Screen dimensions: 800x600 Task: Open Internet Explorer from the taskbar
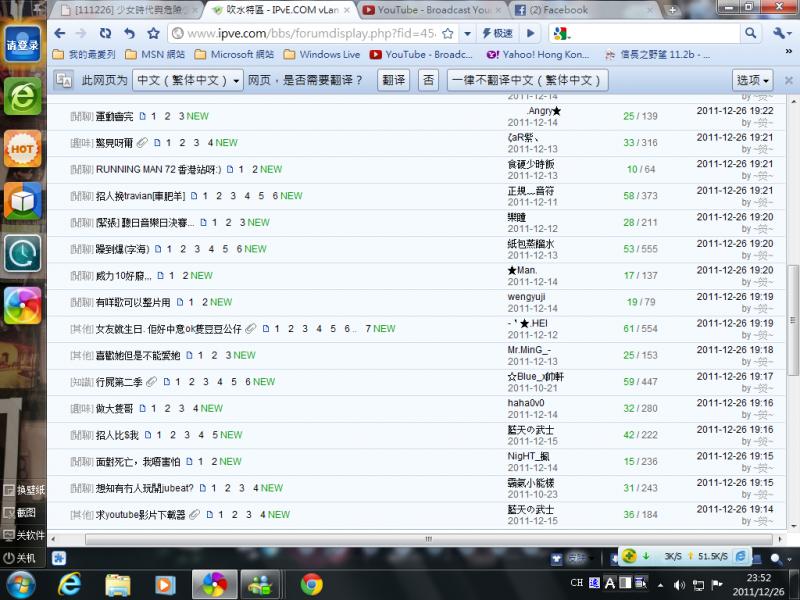coord(70,584)
